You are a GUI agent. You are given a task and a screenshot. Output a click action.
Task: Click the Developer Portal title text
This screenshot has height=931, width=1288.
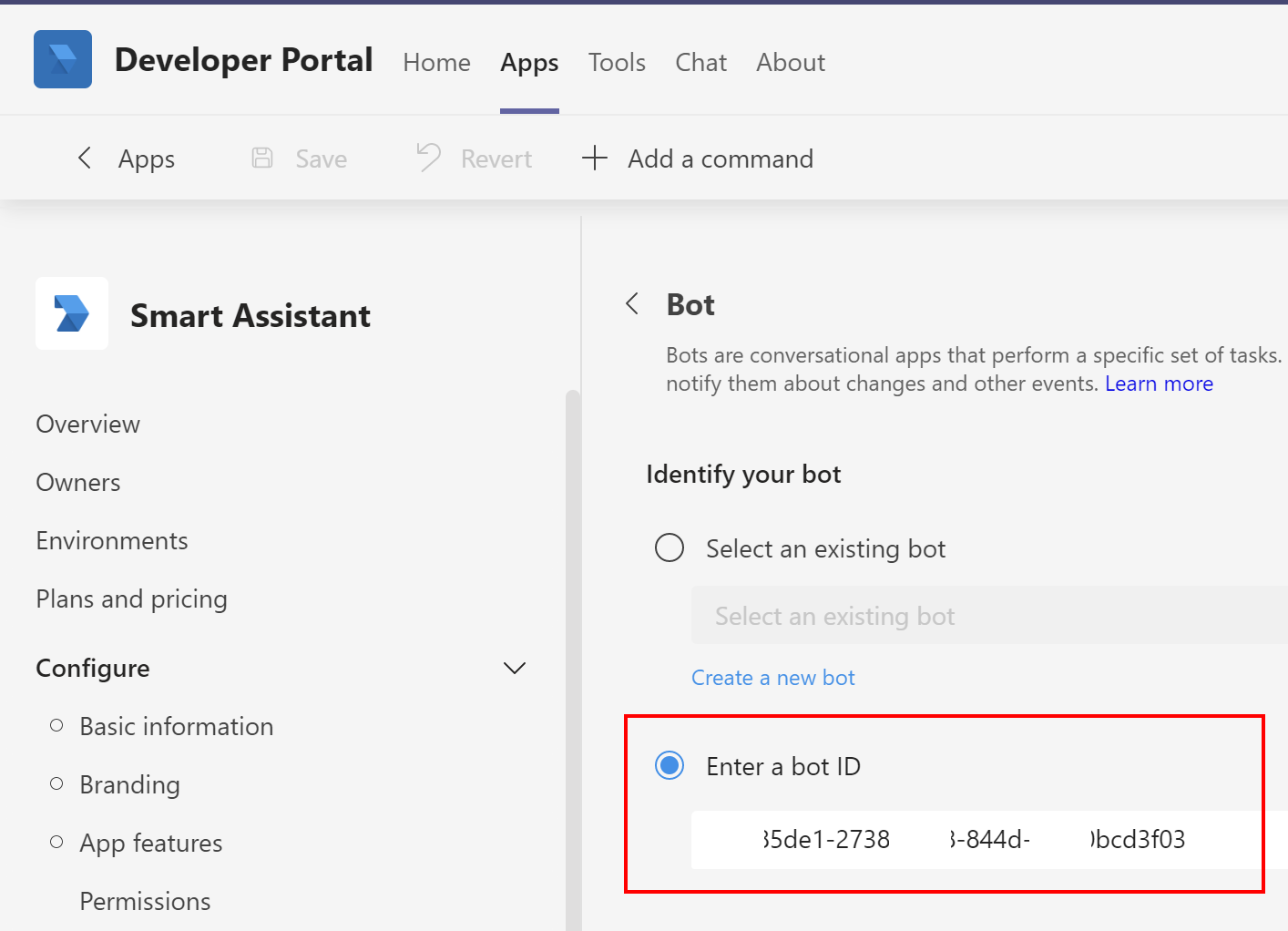[244, 60]
